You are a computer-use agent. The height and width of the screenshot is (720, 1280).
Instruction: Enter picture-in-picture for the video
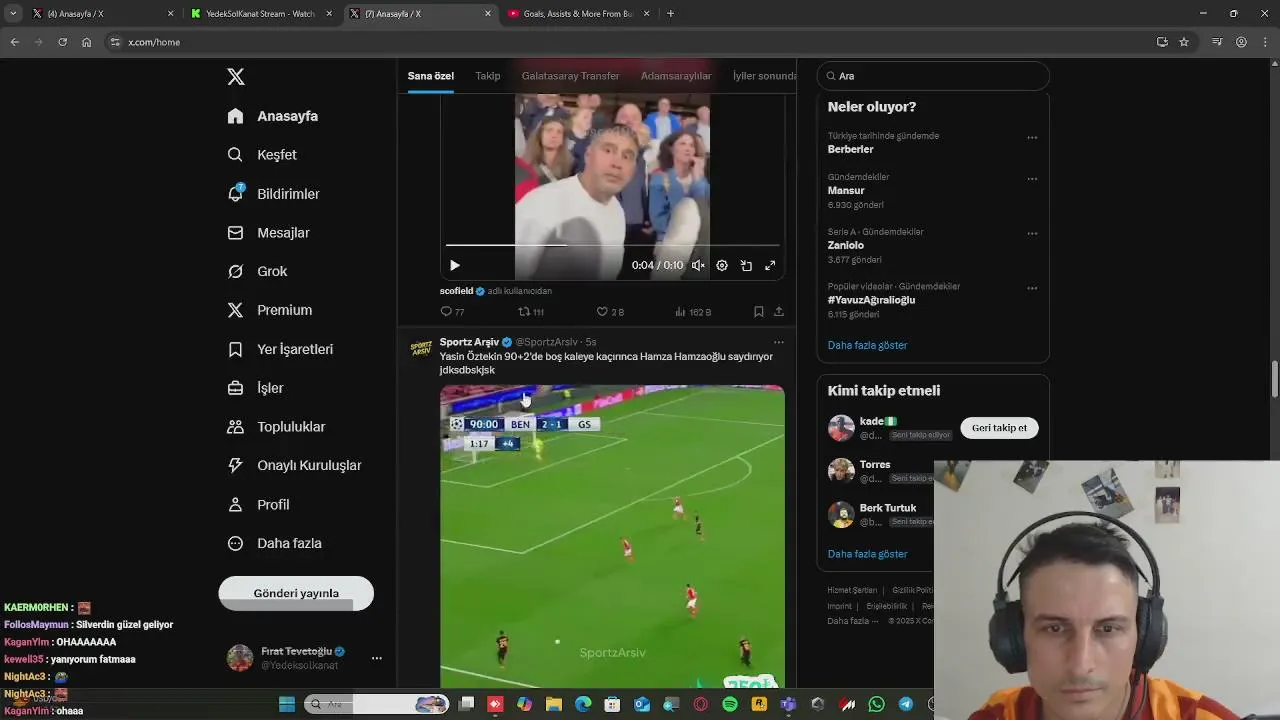[746, 266]
